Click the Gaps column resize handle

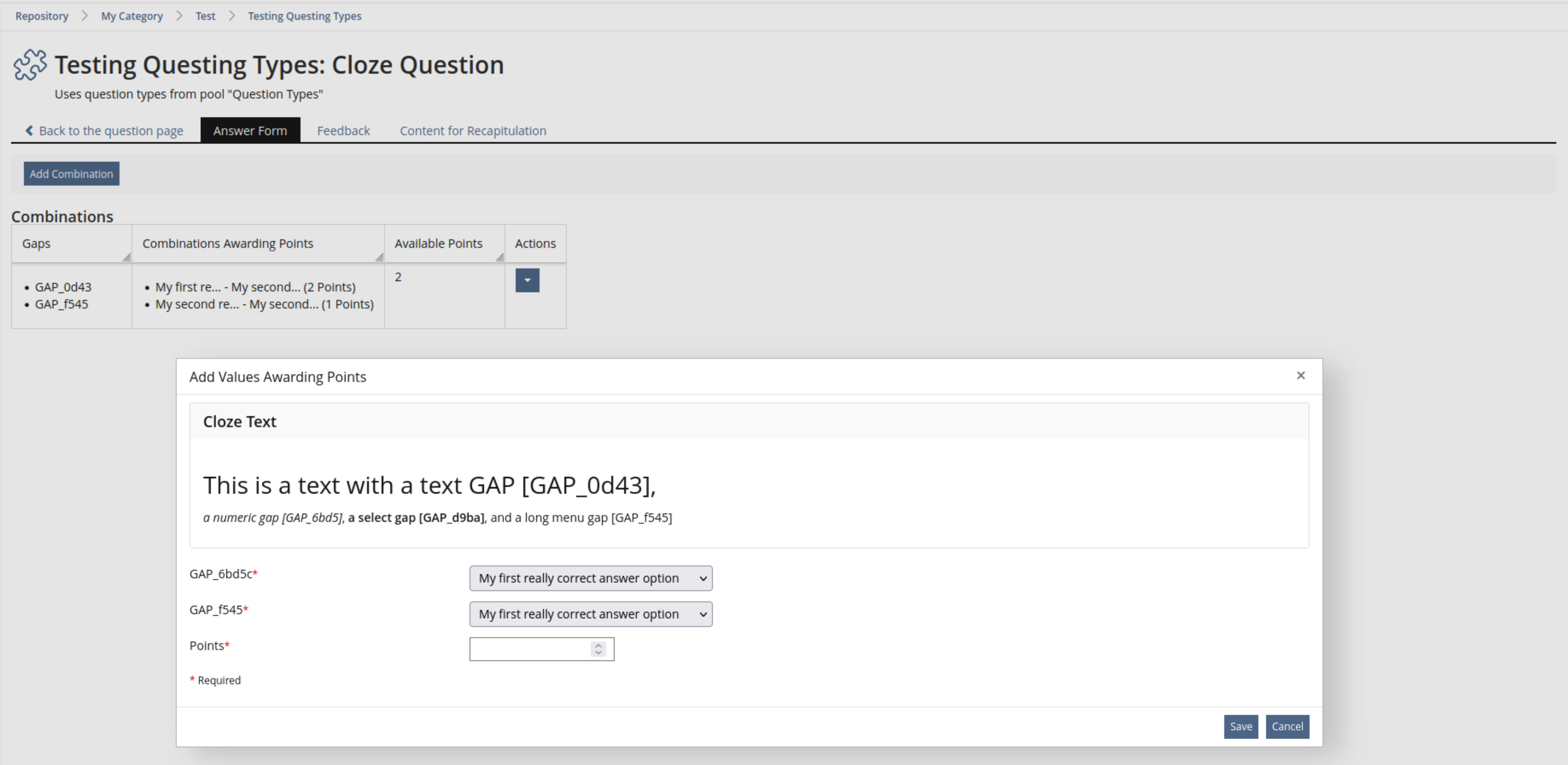(126, 258)
